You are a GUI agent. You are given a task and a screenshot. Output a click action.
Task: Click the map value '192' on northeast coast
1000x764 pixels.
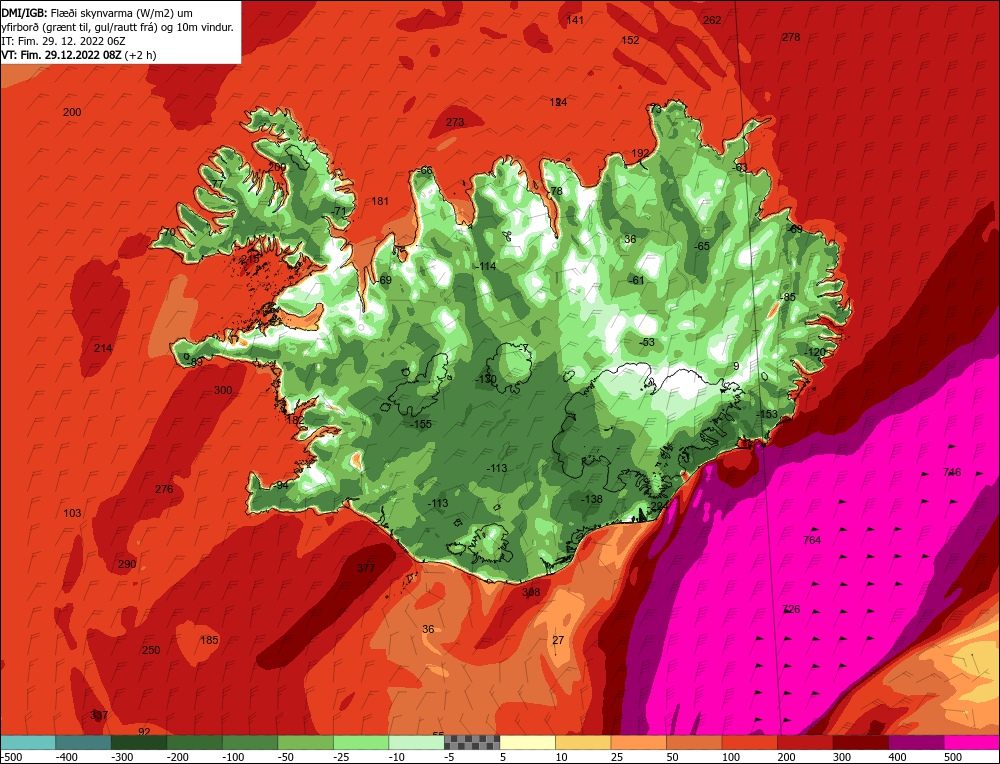640,153
